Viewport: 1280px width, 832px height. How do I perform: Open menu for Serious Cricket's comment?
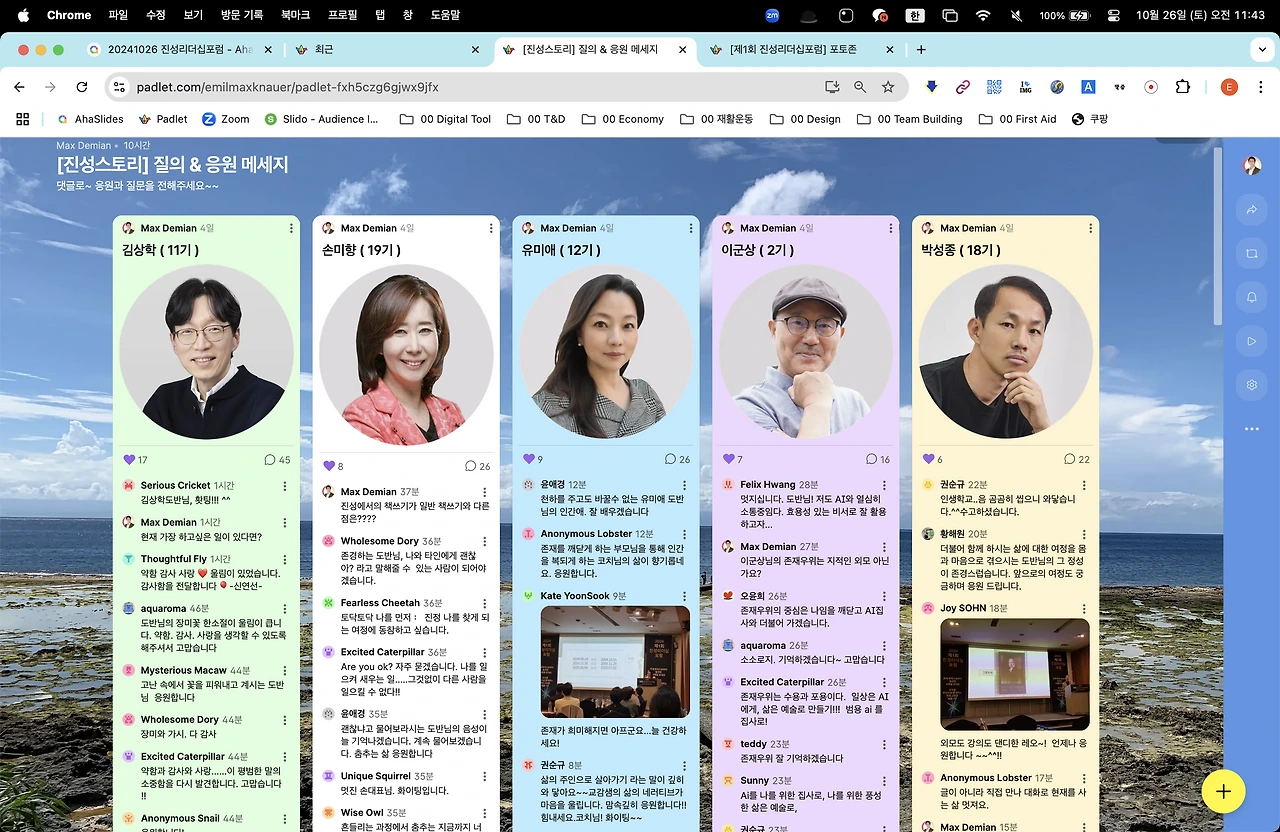[285, 486]
